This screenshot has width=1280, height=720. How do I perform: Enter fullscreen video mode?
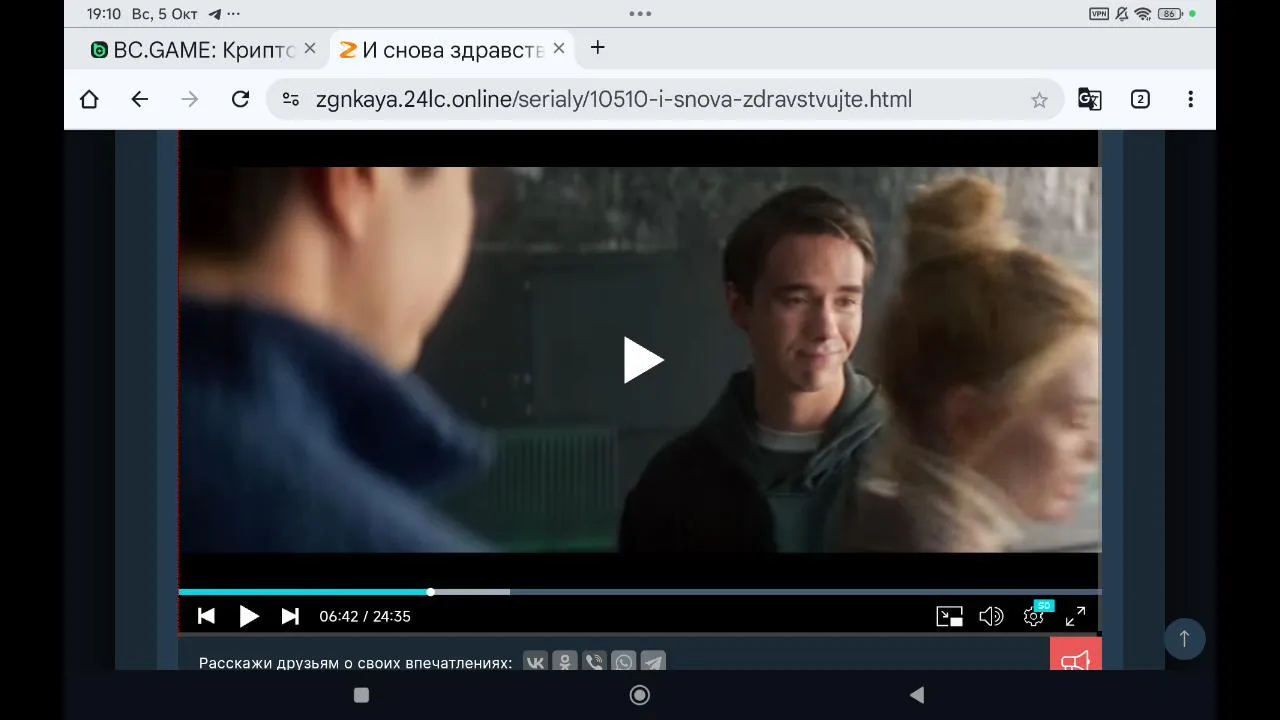[1075, 617]
